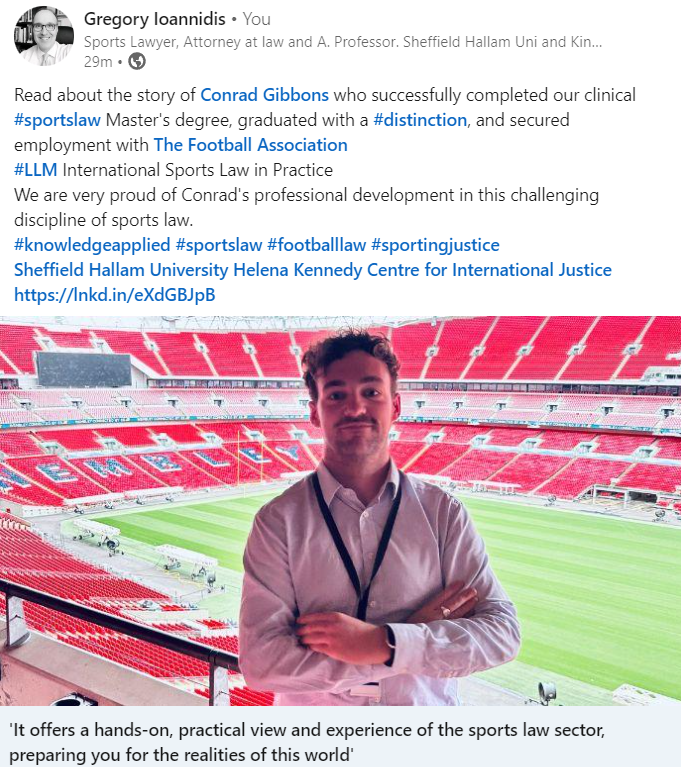Visit The Football Association company page
Image resolution: width=681 pixels, height=767 pixels.
pyautogui.click(x=250, y=145)
